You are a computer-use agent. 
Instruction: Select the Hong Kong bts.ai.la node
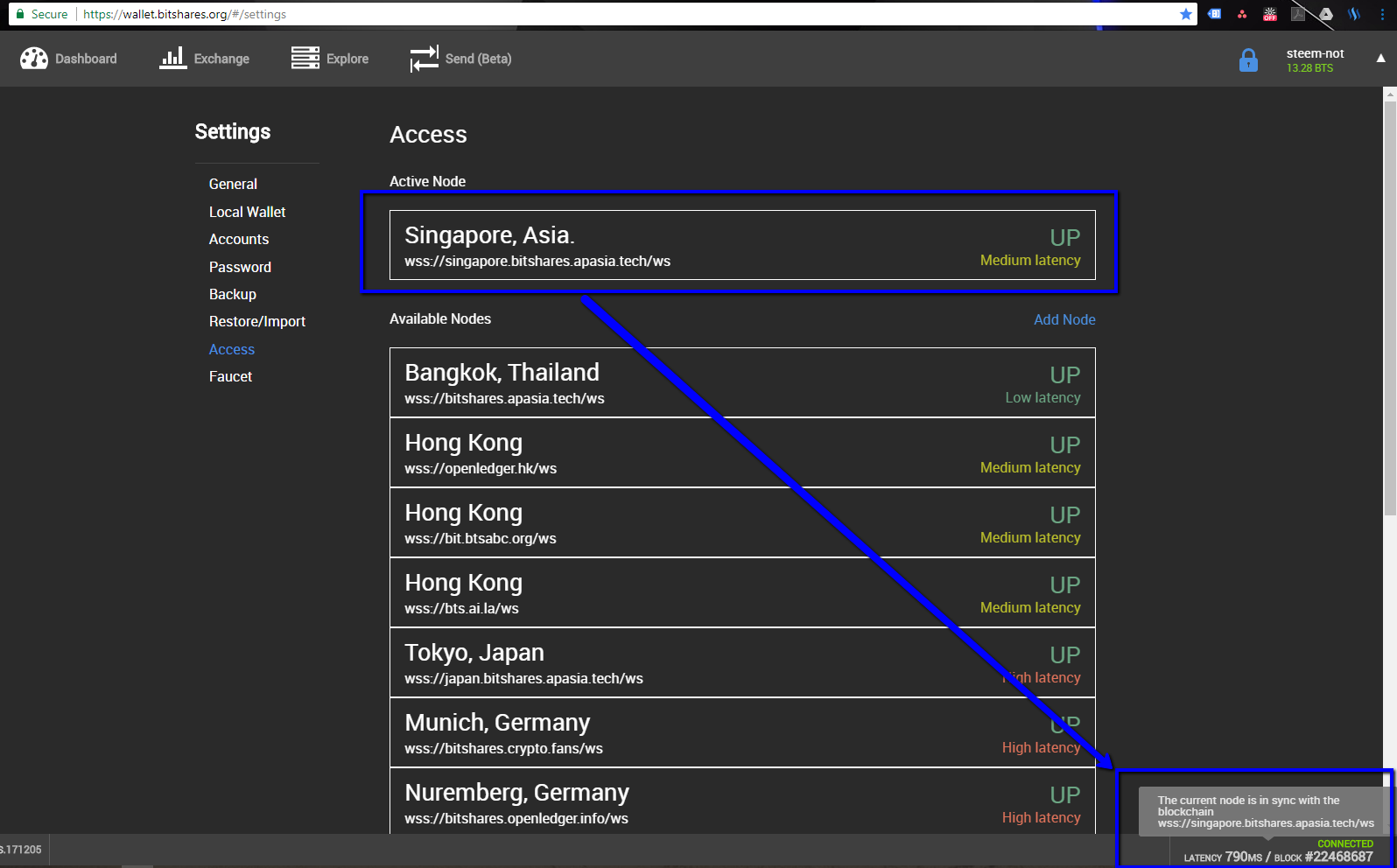[x=742, y=592]
